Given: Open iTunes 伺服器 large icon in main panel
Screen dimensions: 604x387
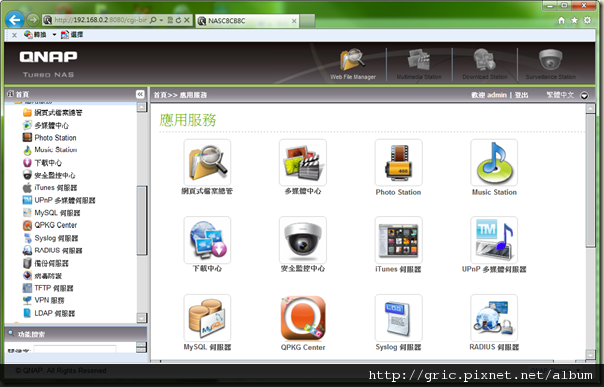Looking at the screenshot, I should (x=398, y=240).
